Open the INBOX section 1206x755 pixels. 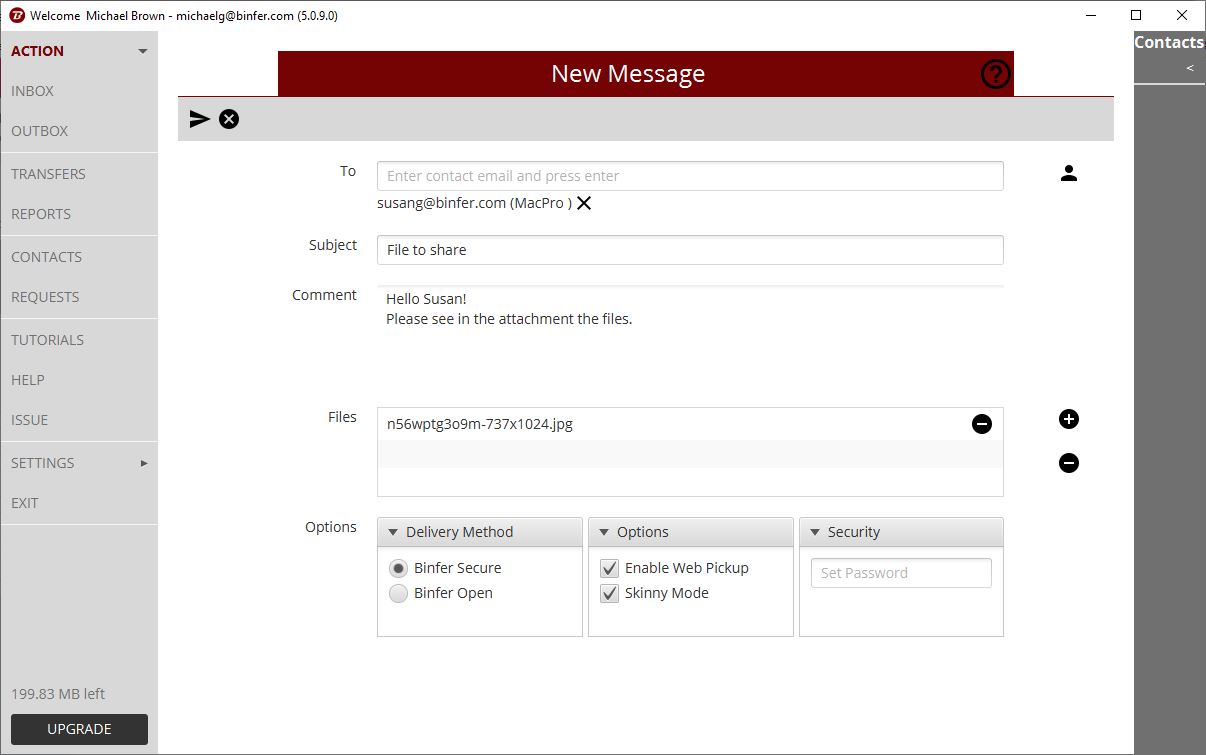tap(33, 91)
